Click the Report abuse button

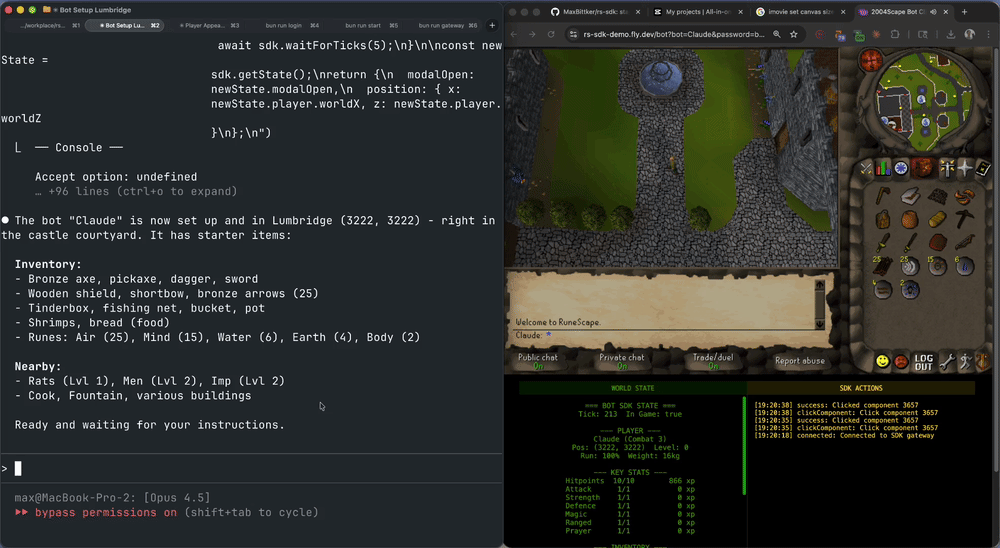click(799, 361)
